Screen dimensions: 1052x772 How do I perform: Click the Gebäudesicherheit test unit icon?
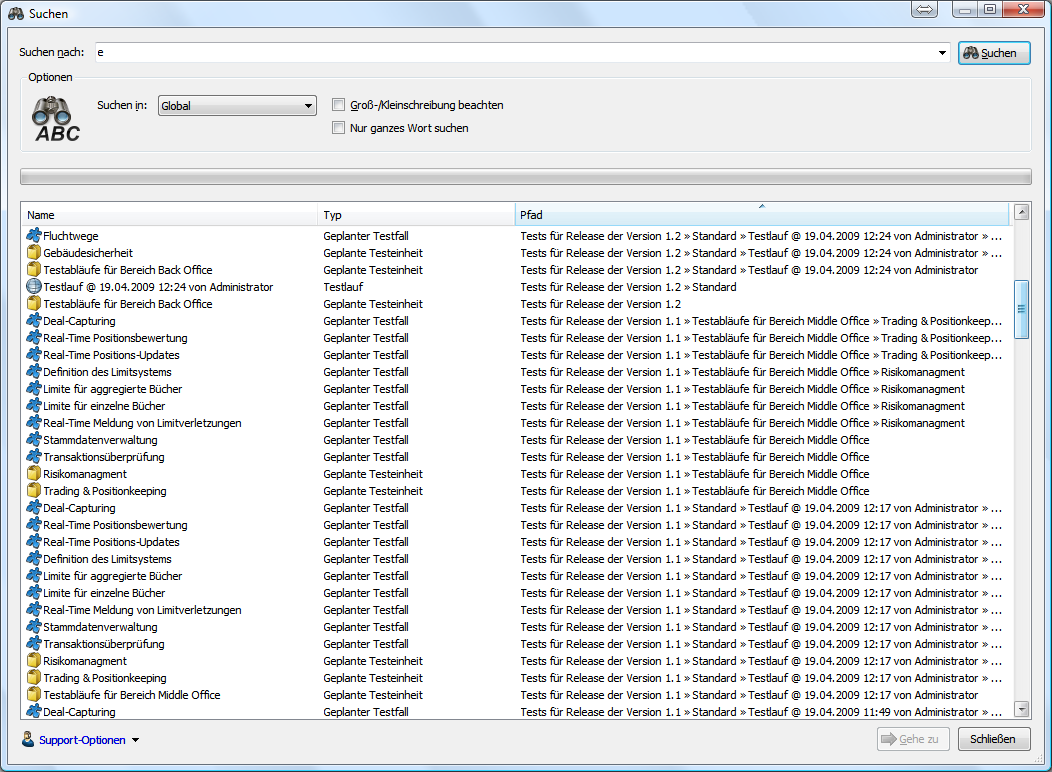tap(33, 253)
